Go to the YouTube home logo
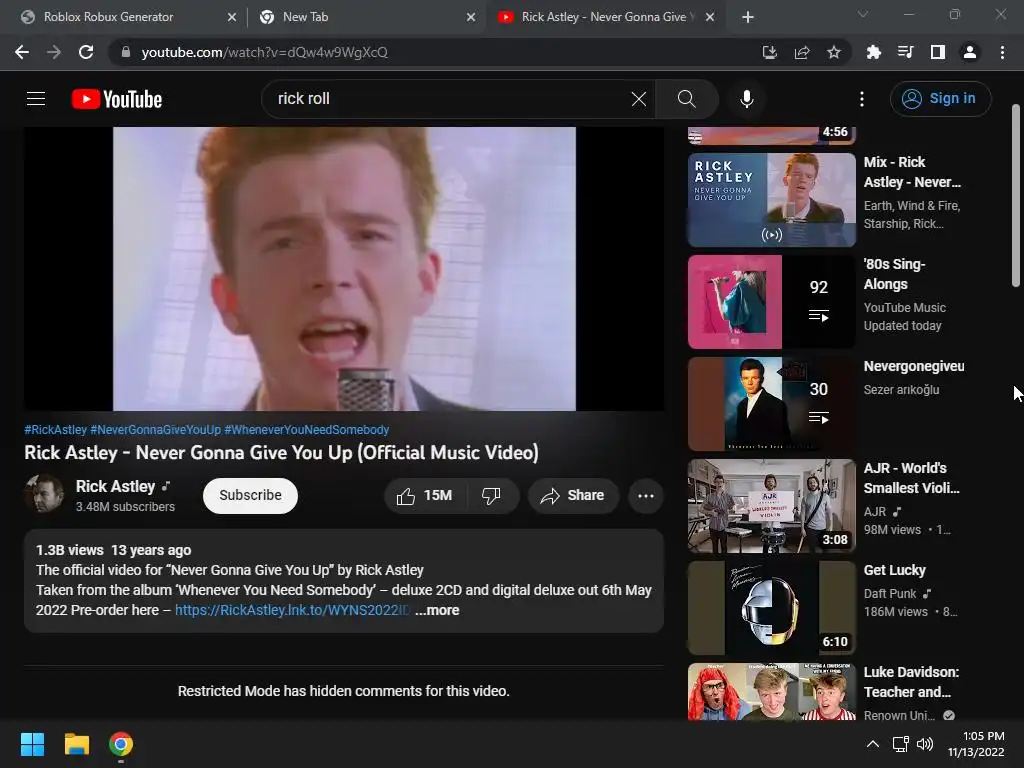The height and width of the screenshot is (768, 1024). tap(117, 99)
